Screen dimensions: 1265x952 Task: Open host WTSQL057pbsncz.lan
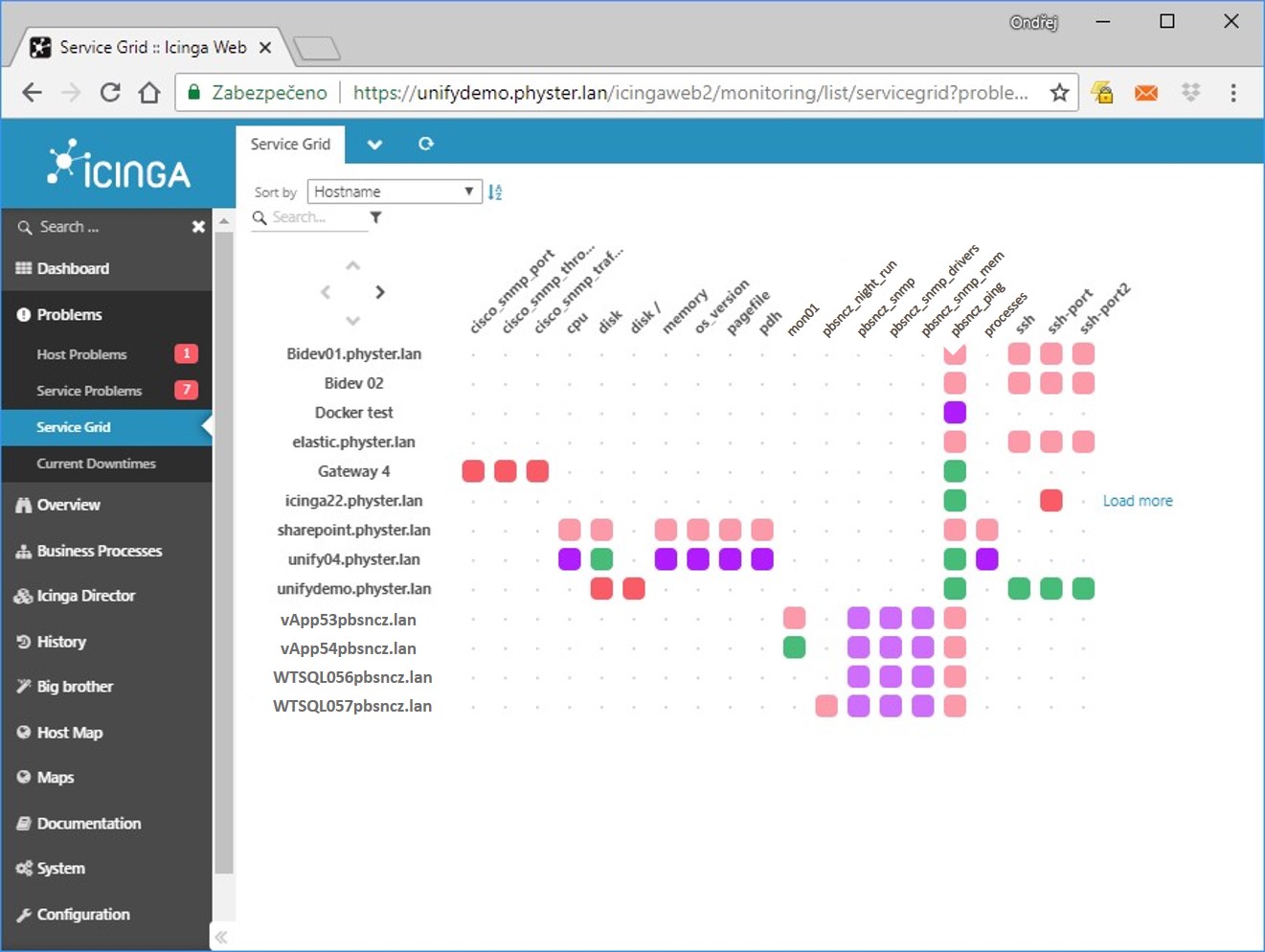click(352, 706)
